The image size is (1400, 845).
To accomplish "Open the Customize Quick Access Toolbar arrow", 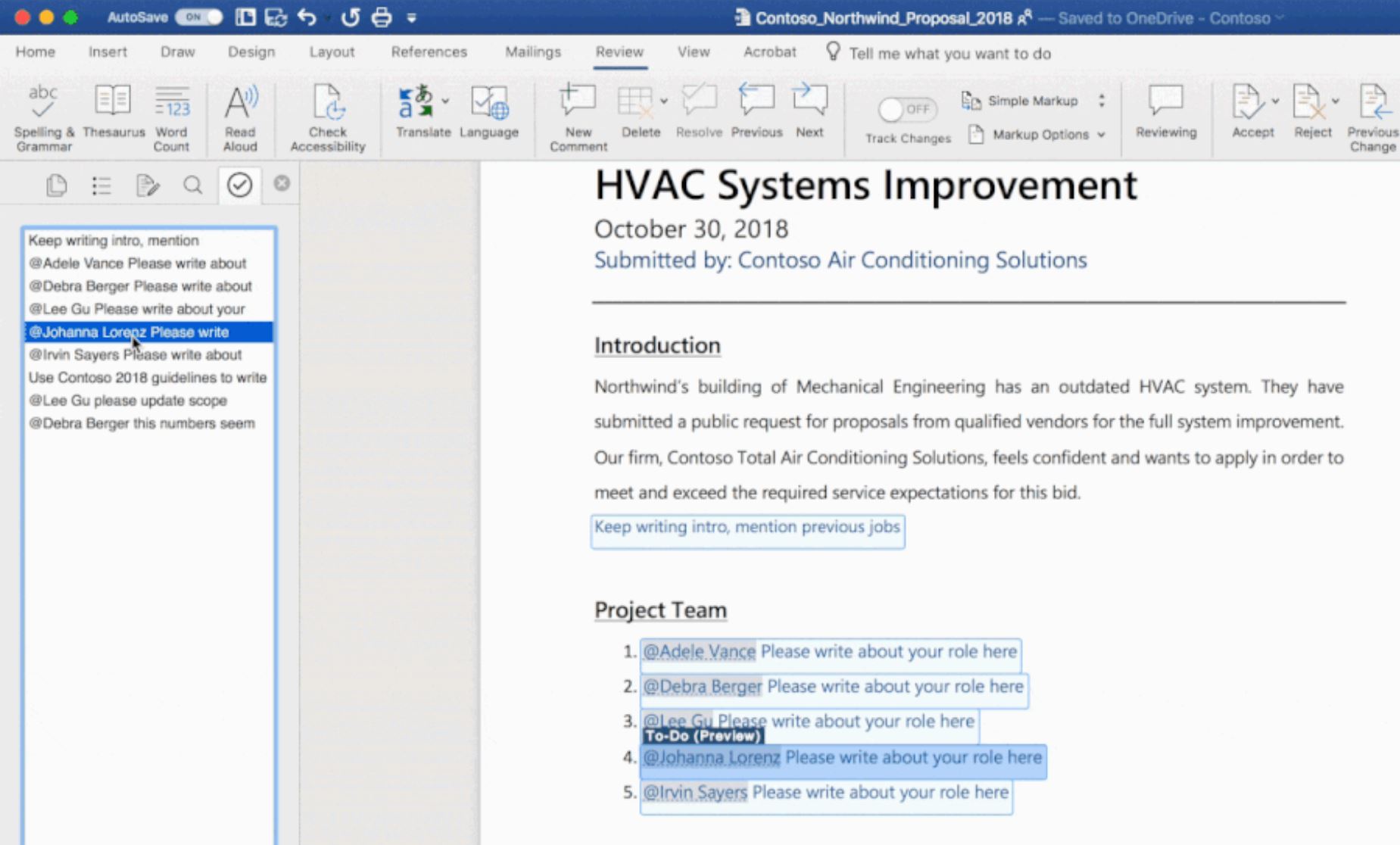I will point(411,18).
